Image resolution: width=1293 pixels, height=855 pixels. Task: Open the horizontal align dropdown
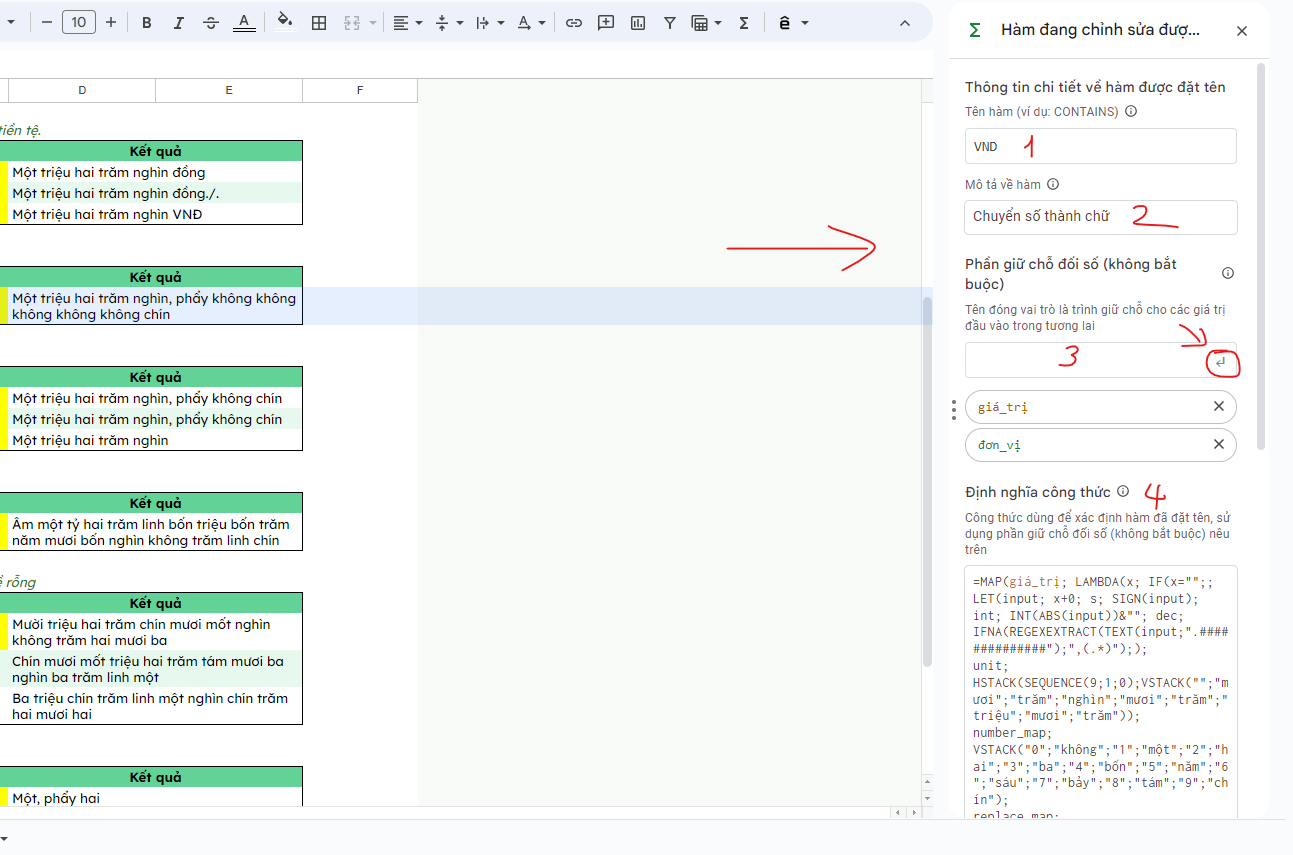(x=407, y=23)
